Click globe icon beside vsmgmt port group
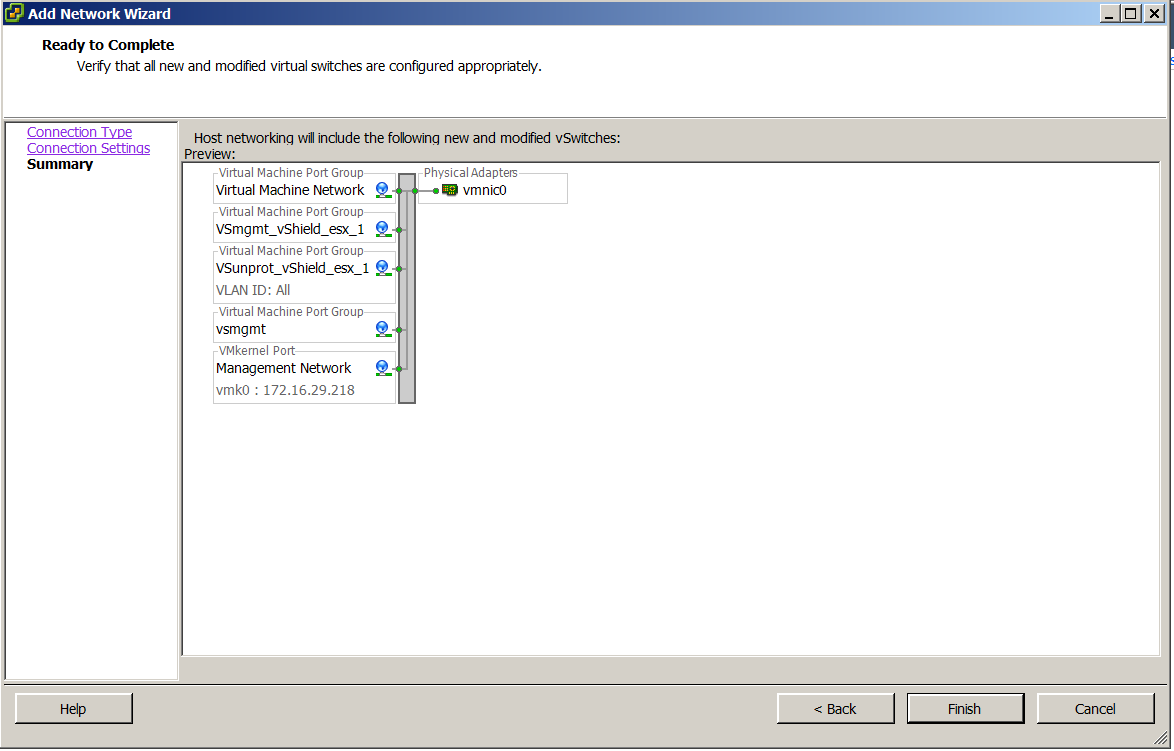The height and width of the screenshot is (751, 1174). [x=383, y=329]
